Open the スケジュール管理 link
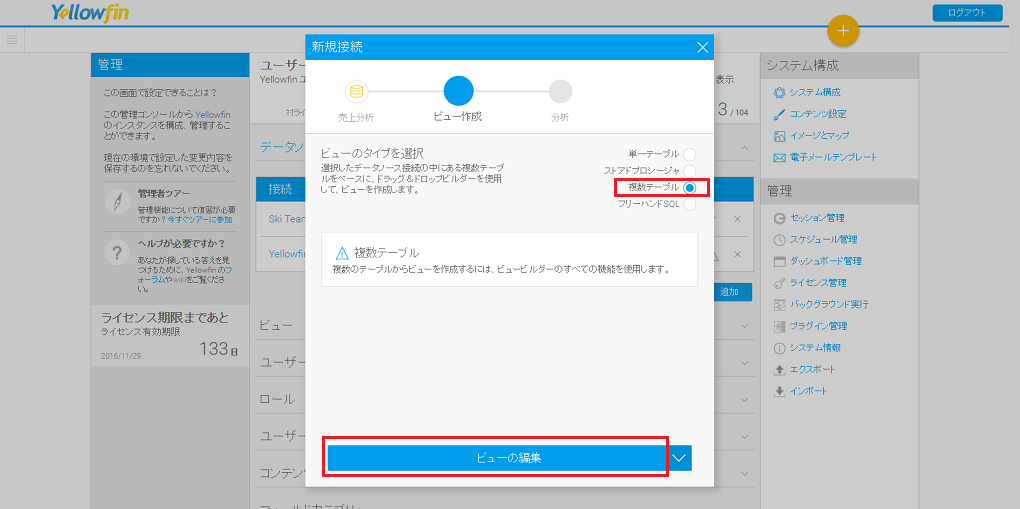The width and height of the screenshot is (1020, 509). pos(823,240)
